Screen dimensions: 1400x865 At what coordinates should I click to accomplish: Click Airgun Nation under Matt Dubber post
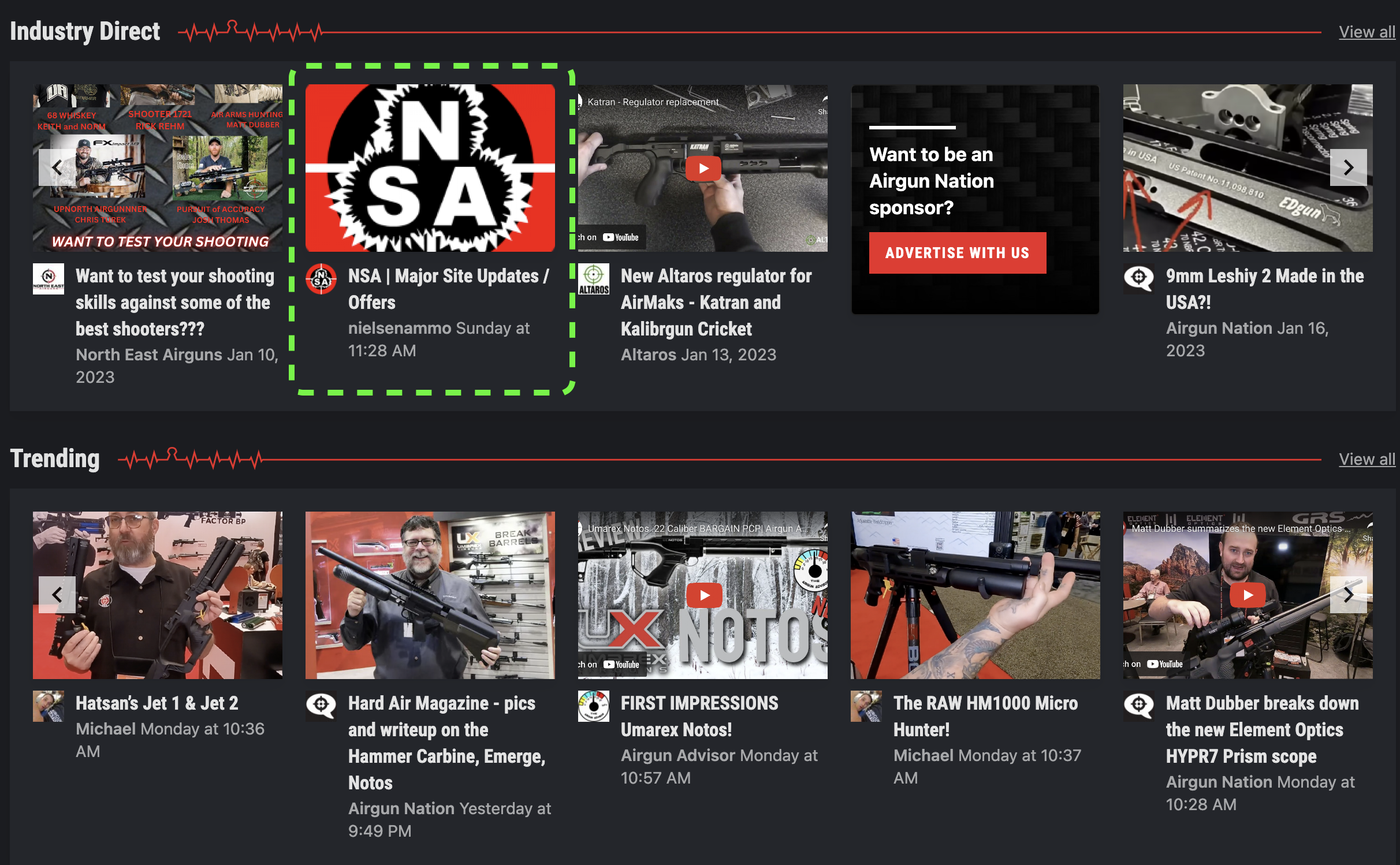1219,782
